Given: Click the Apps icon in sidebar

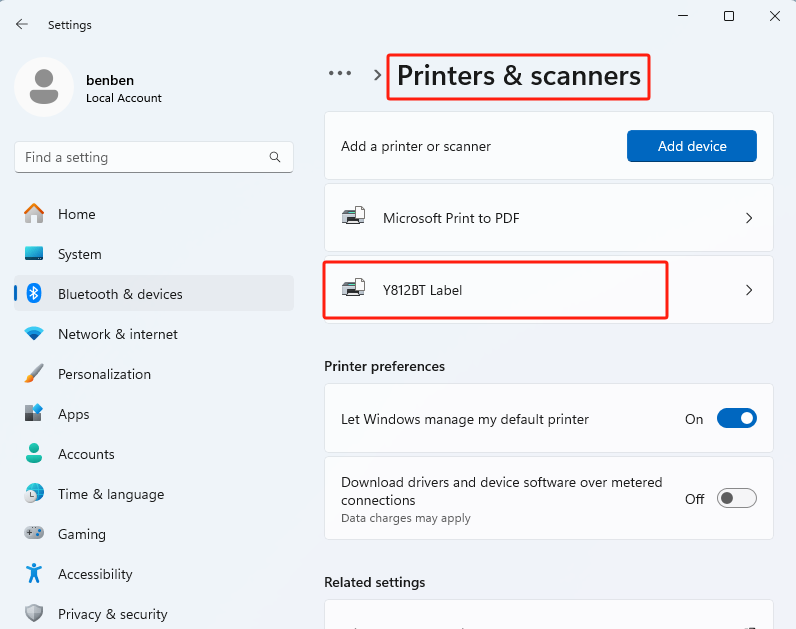Looking at the screenshot, I should [x=34, y=413].
